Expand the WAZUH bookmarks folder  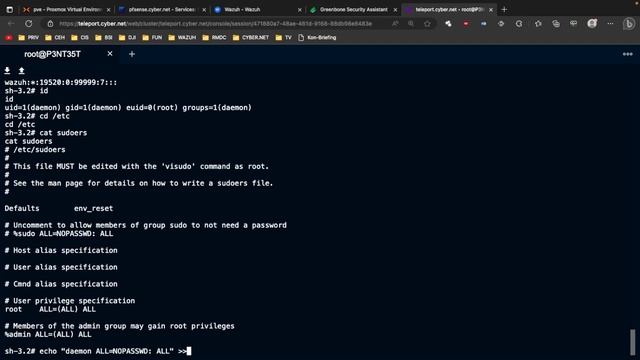point(182,38)
